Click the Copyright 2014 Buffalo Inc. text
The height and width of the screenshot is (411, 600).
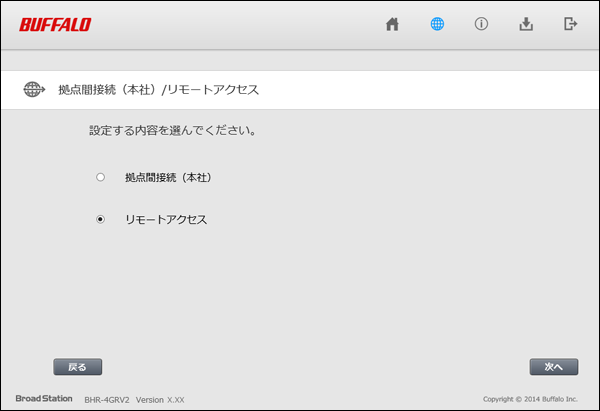pyautogui.click(x=530, y=399)
